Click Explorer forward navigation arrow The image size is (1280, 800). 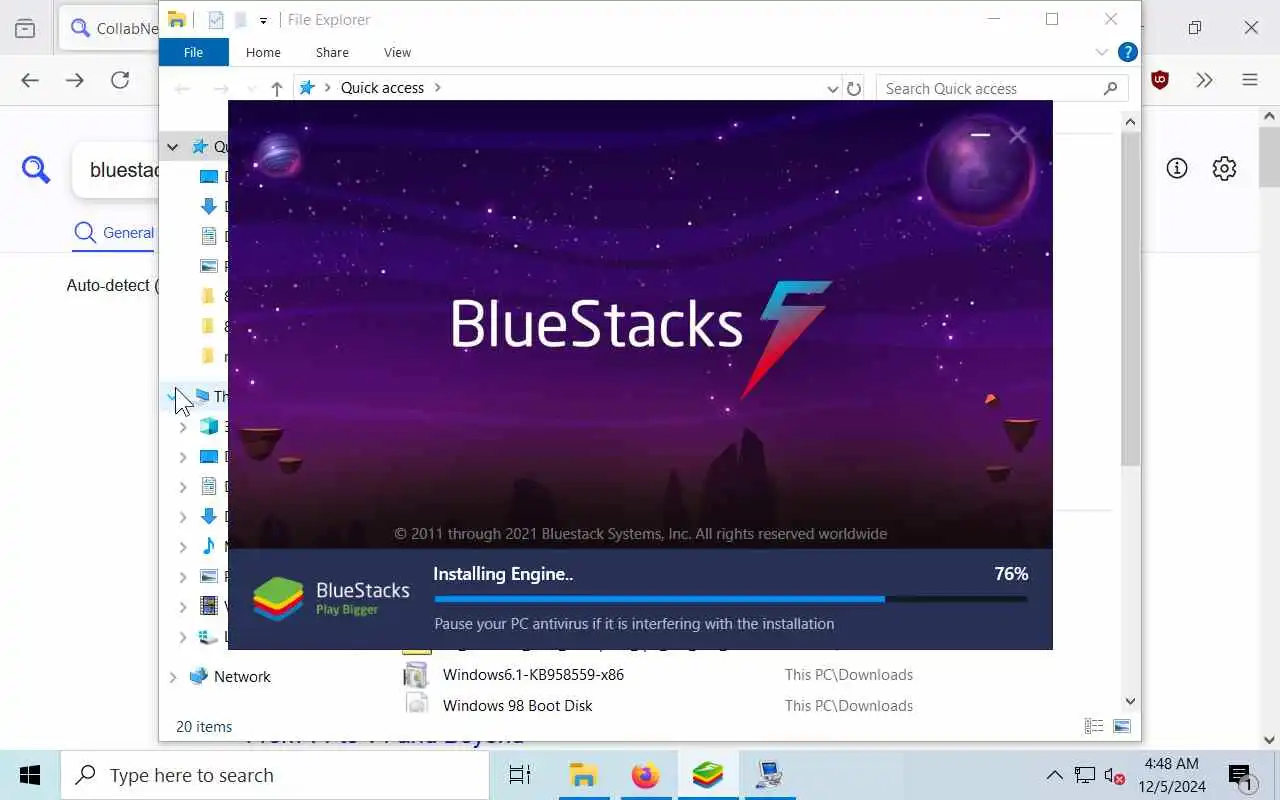pos(221,88)
